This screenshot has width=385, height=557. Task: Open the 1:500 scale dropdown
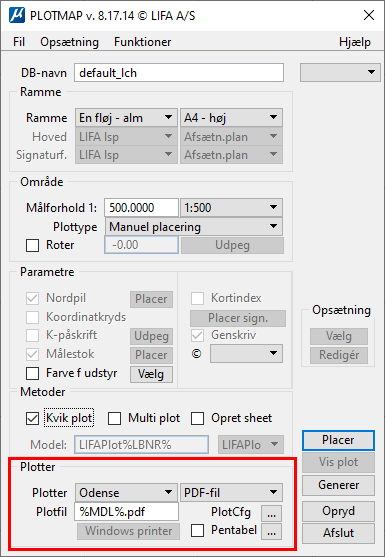tap(231, 207)
